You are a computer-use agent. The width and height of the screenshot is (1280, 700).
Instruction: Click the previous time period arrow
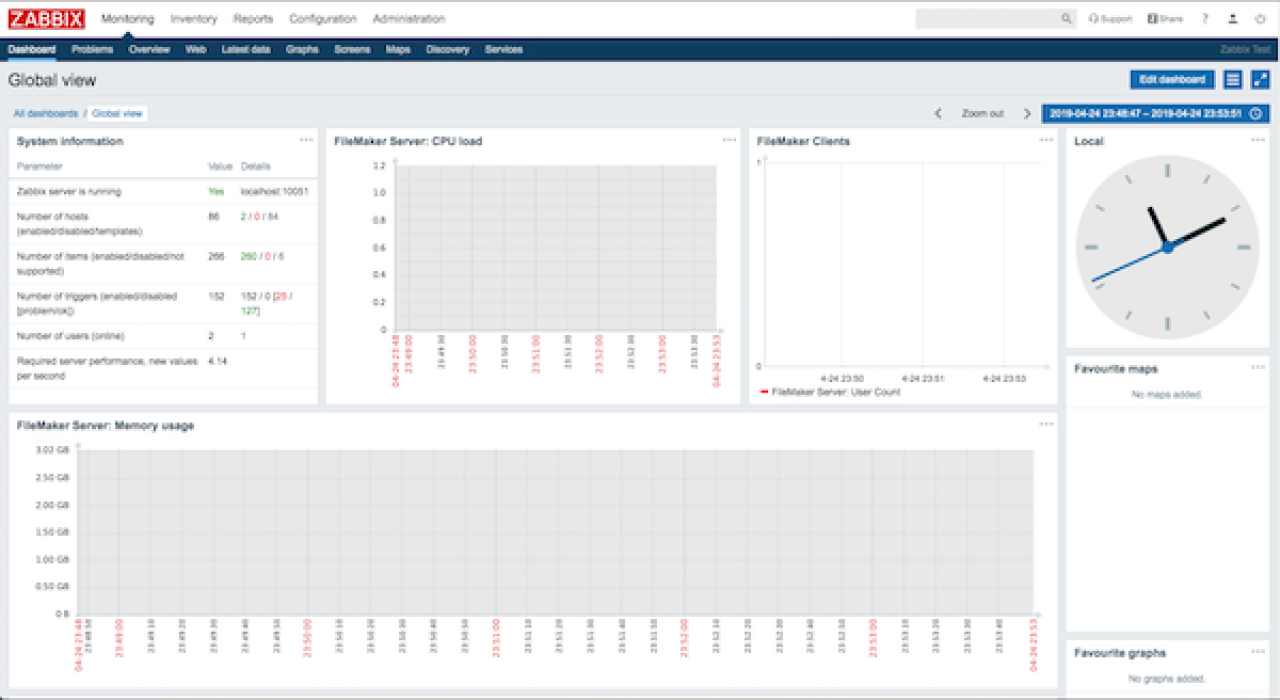tap(938, 114)
